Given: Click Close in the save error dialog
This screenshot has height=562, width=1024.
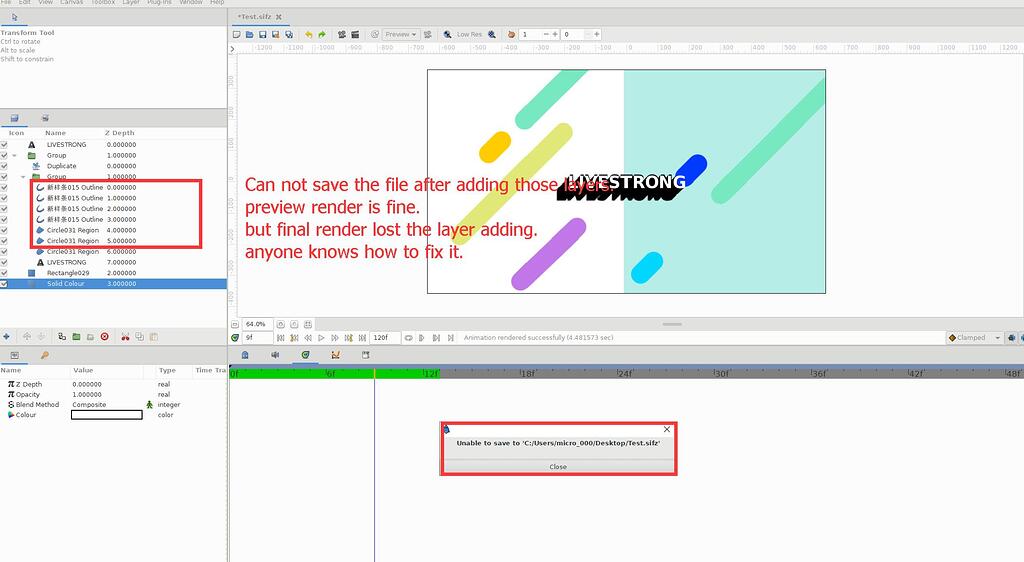Looking at the screenshot, I should (558, 466).
